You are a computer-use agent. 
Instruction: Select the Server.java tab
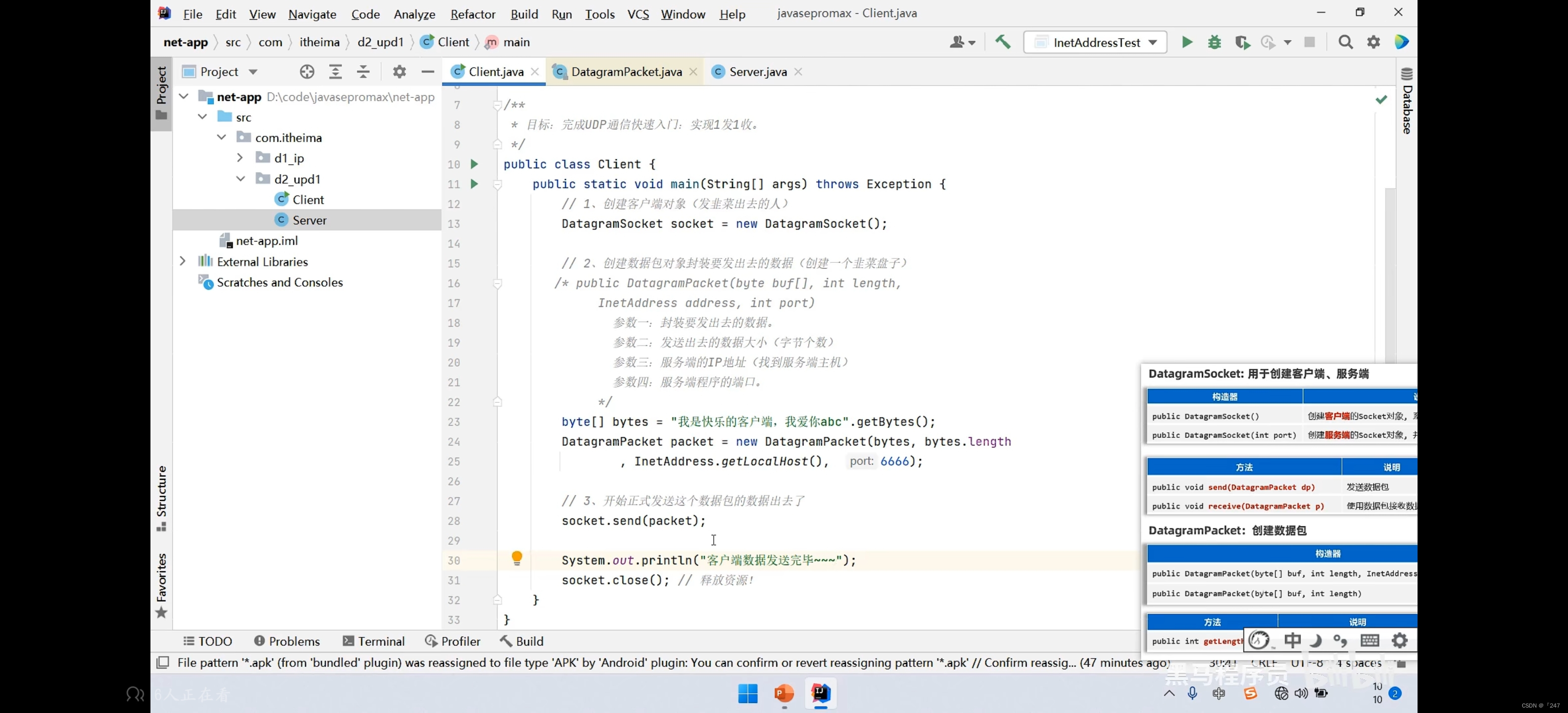click(x=758, y=71)
